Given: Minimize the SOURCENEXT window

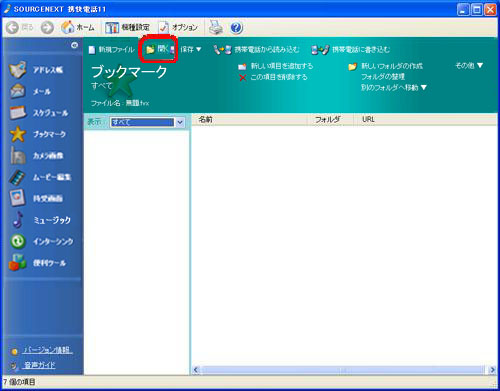Looking at the screenshot, I should (x=463, y=9).
